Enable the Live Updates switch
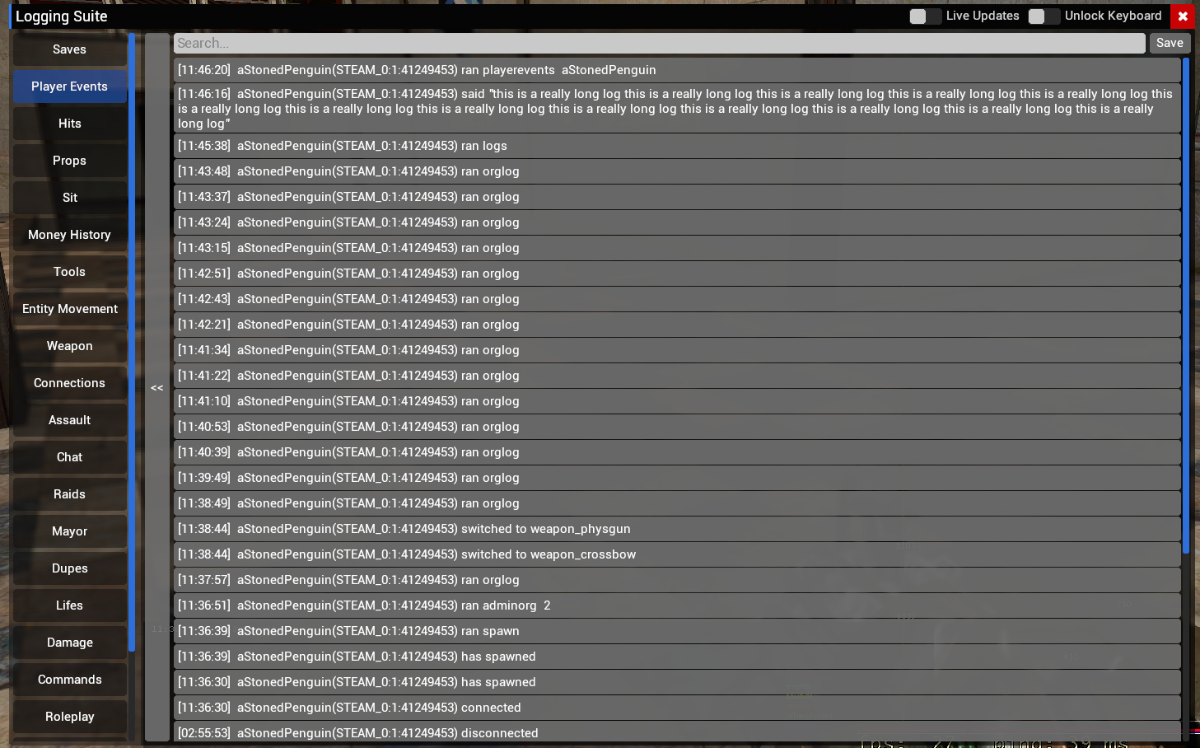This screenshot has width=1200, height=748. 925,15
